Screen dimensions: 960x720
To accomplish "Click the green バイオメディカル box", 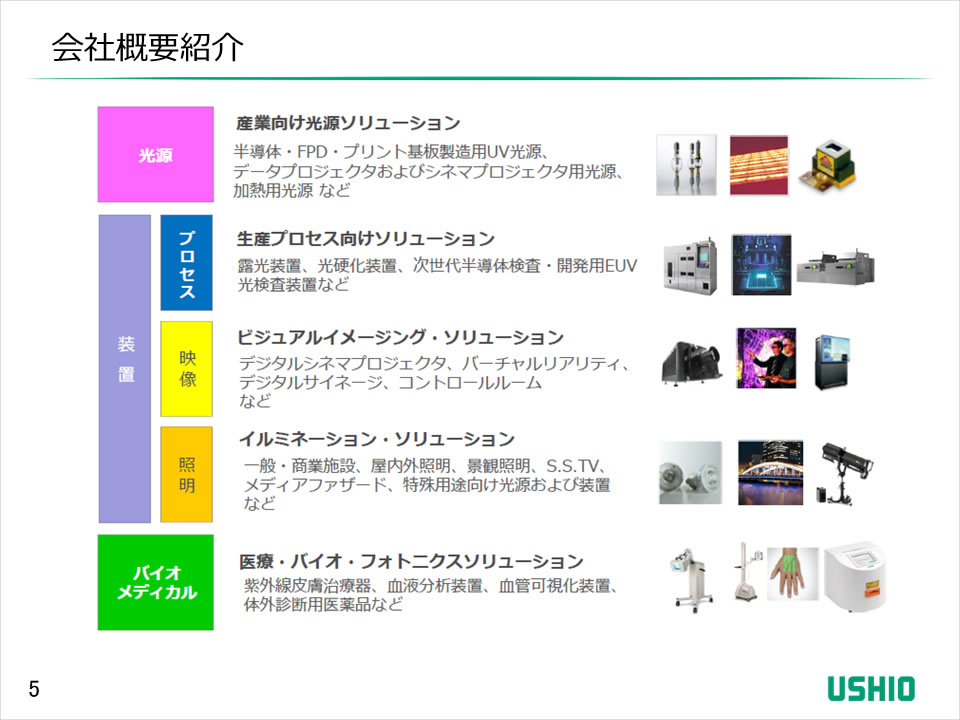I will (155, 582).
